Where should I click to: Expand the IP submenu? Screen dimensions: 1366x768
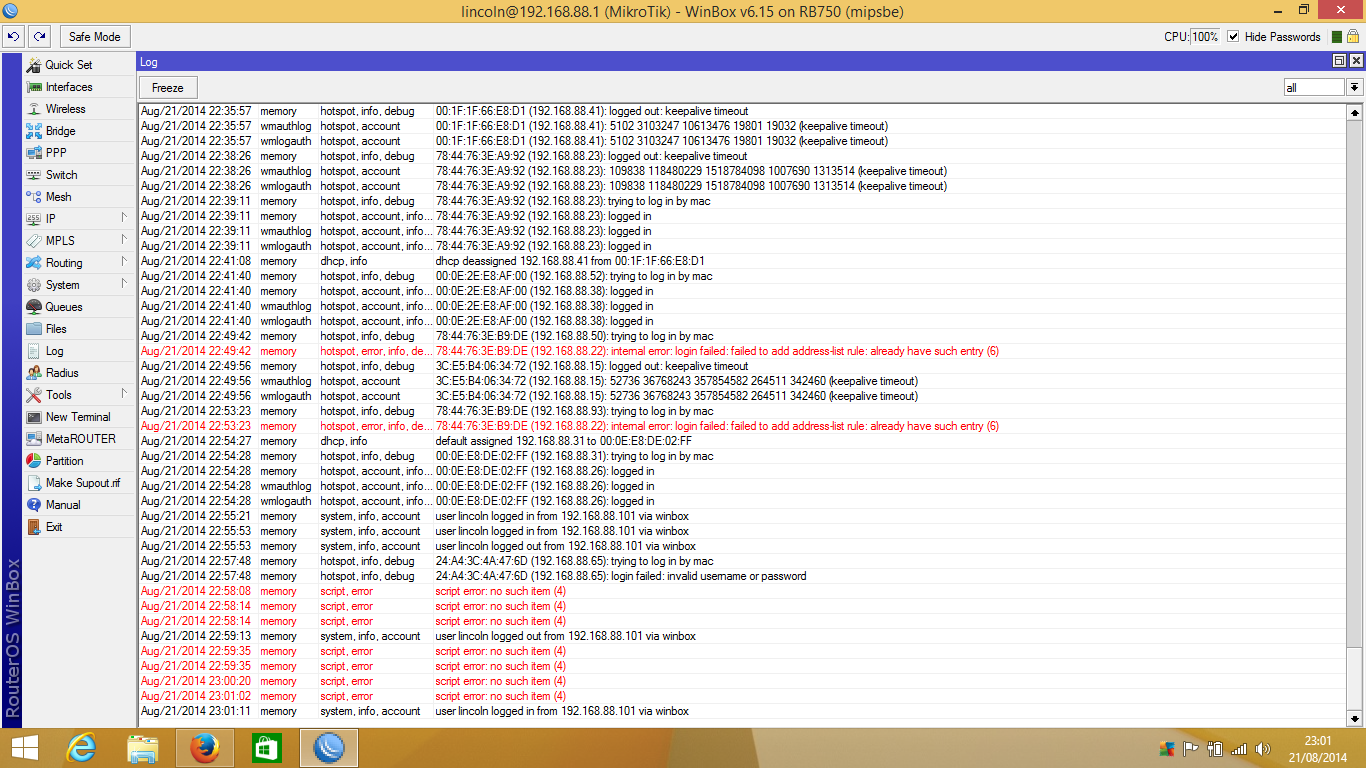[78, 219]
